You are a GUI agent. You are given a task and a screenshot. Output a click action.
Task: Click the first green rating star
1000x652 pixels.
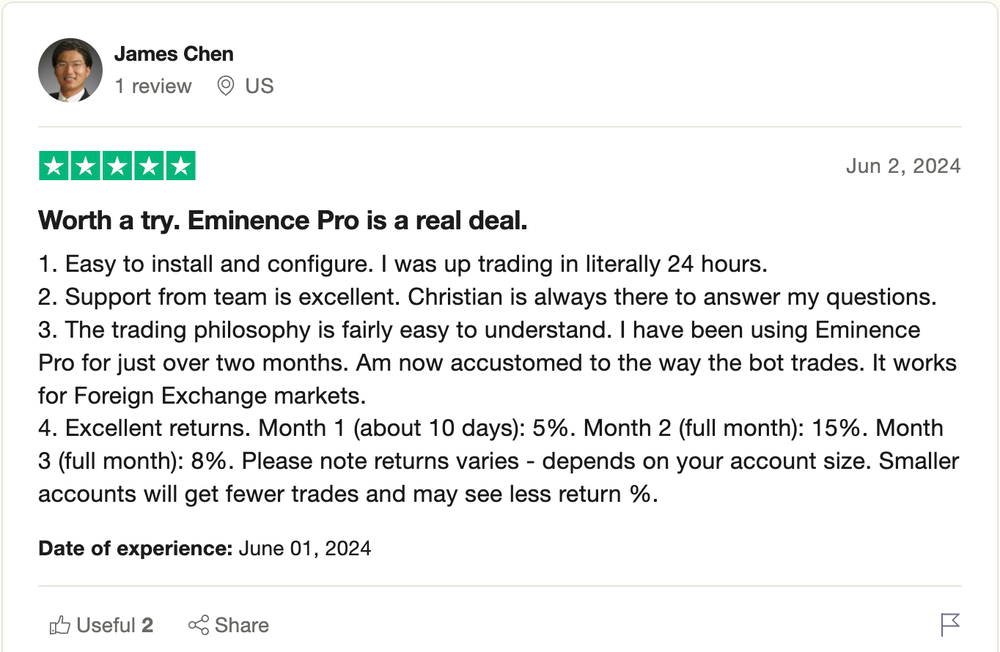click(54, 166)
